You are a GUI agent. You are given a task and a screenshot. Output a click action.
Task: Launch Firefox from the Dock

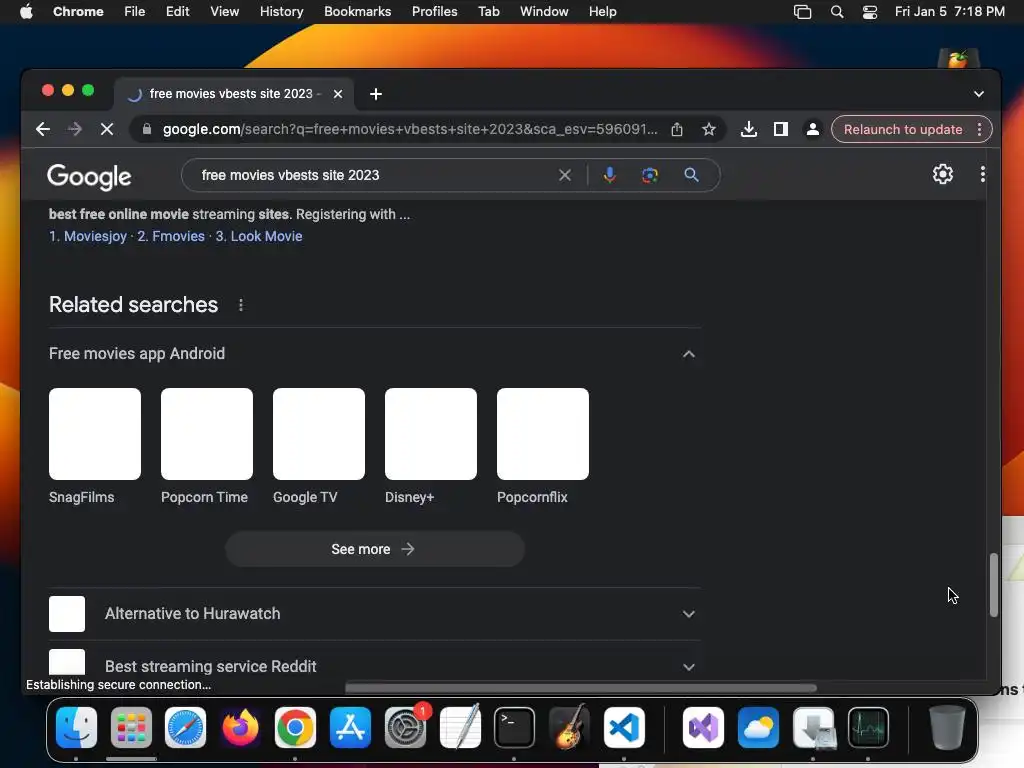click(x=240, y=728)
